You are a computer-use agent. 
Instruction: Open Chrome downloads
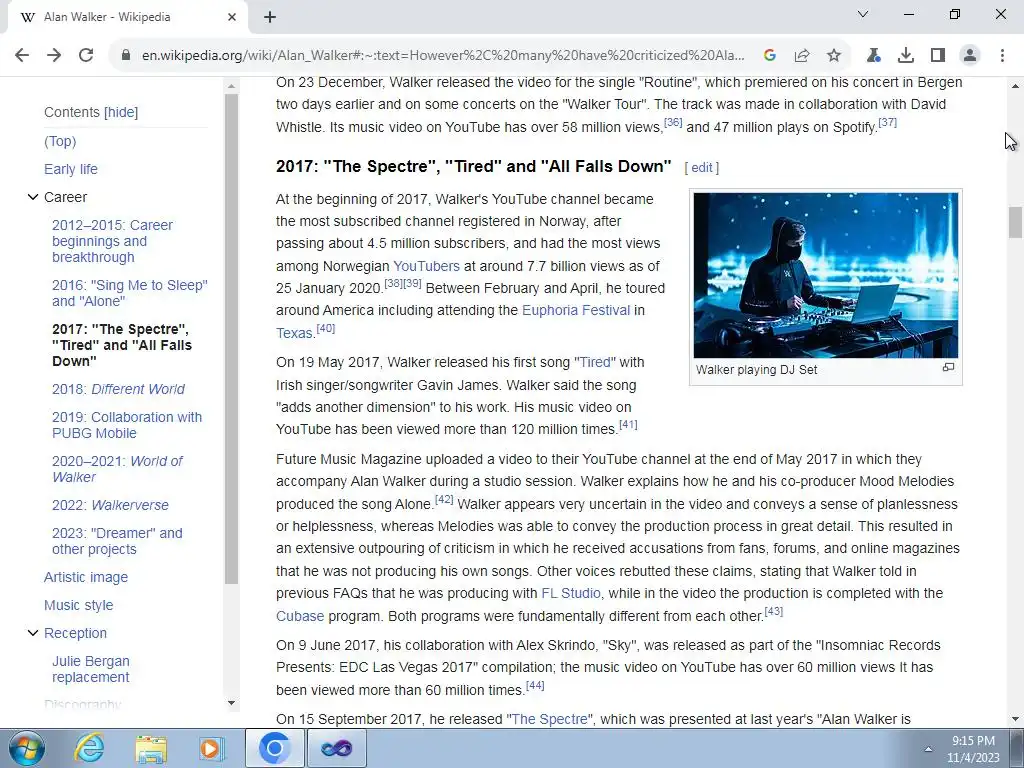pos(906,56)
